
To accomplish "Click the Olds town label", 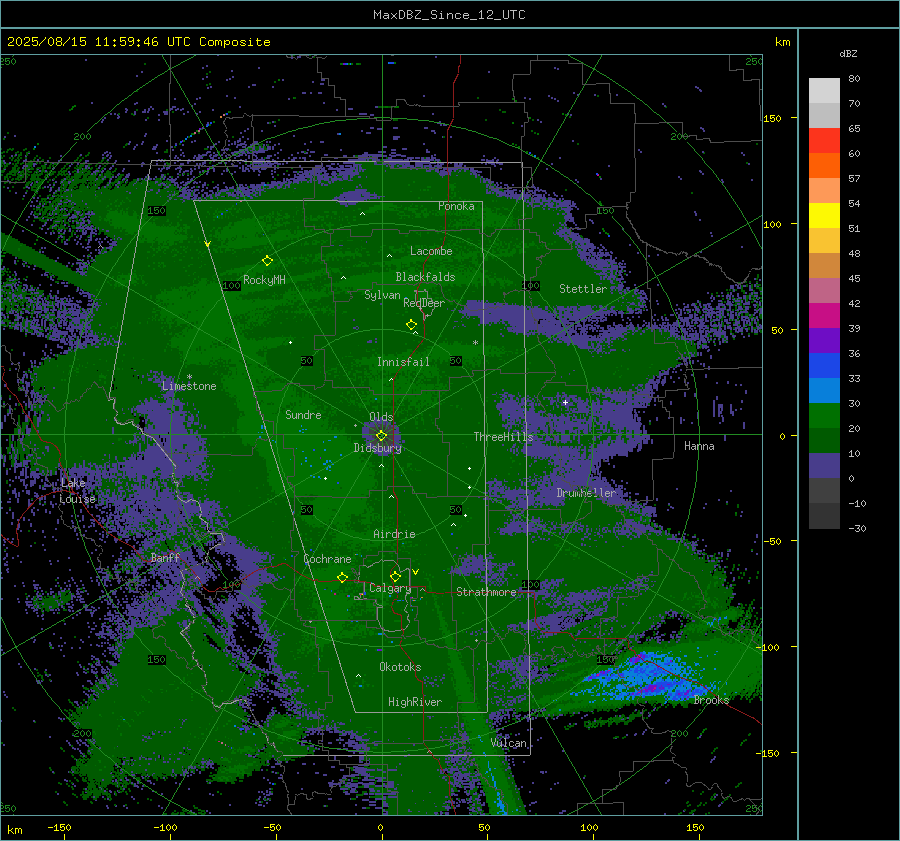I will pos(381,417).
